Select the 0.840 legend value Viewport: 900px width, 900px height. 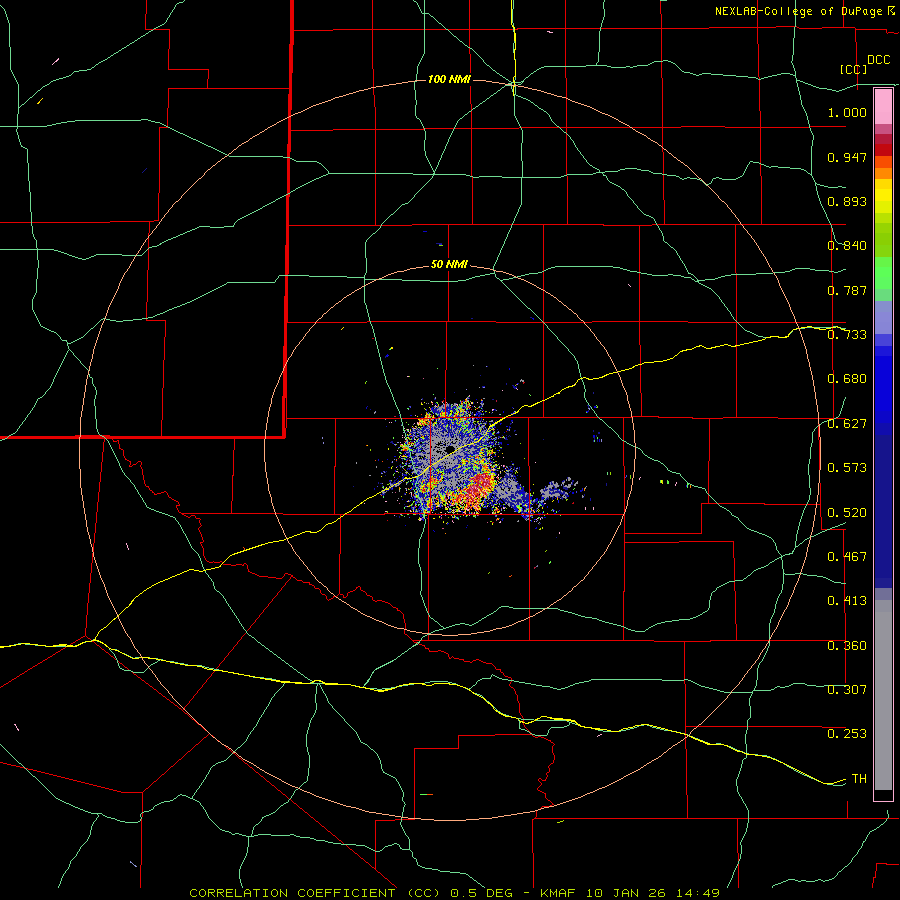[x=847, y=246]
